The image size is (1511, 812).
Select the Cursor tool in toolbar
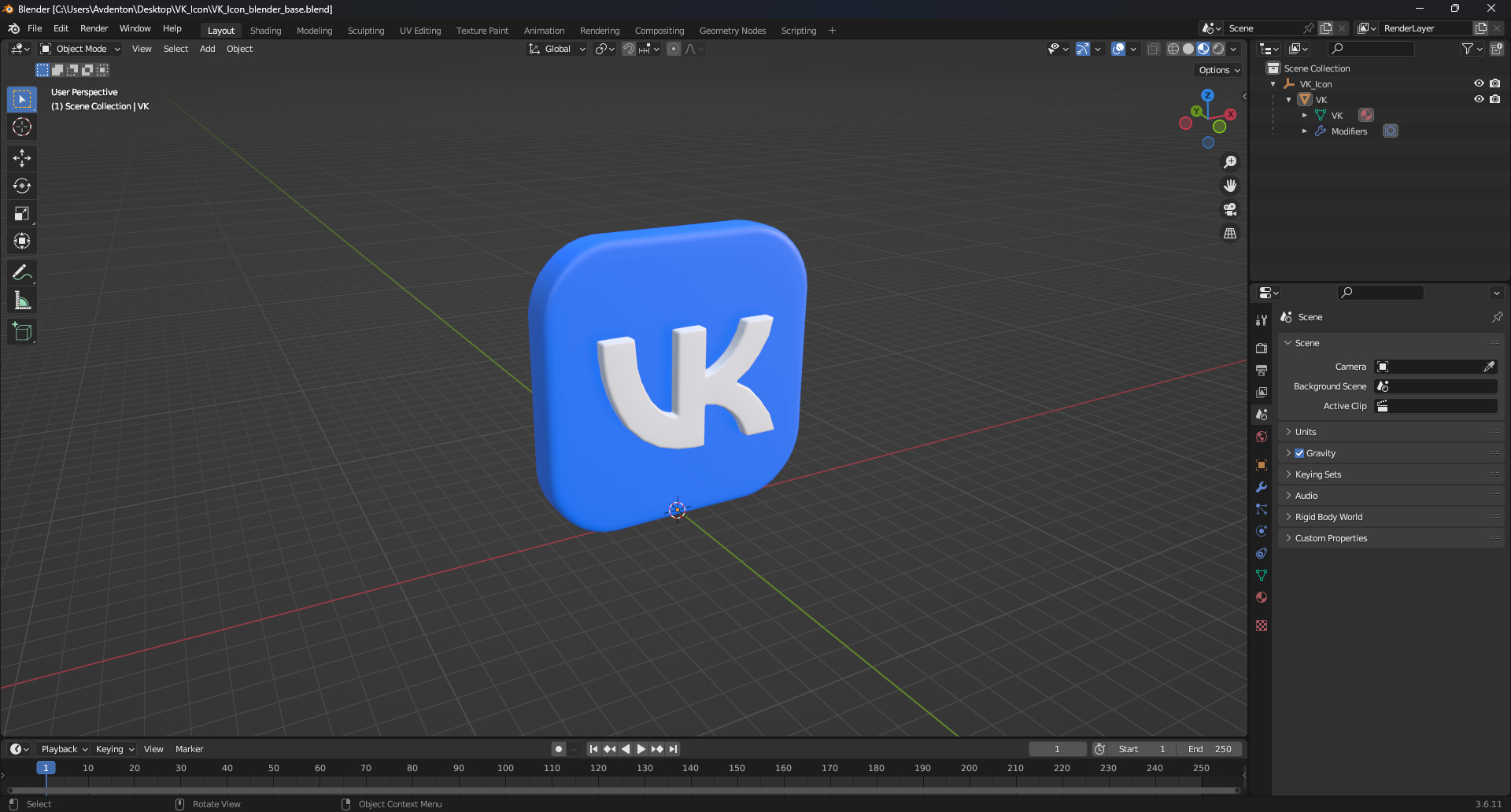pyautogui.click(x=22, y=127)
